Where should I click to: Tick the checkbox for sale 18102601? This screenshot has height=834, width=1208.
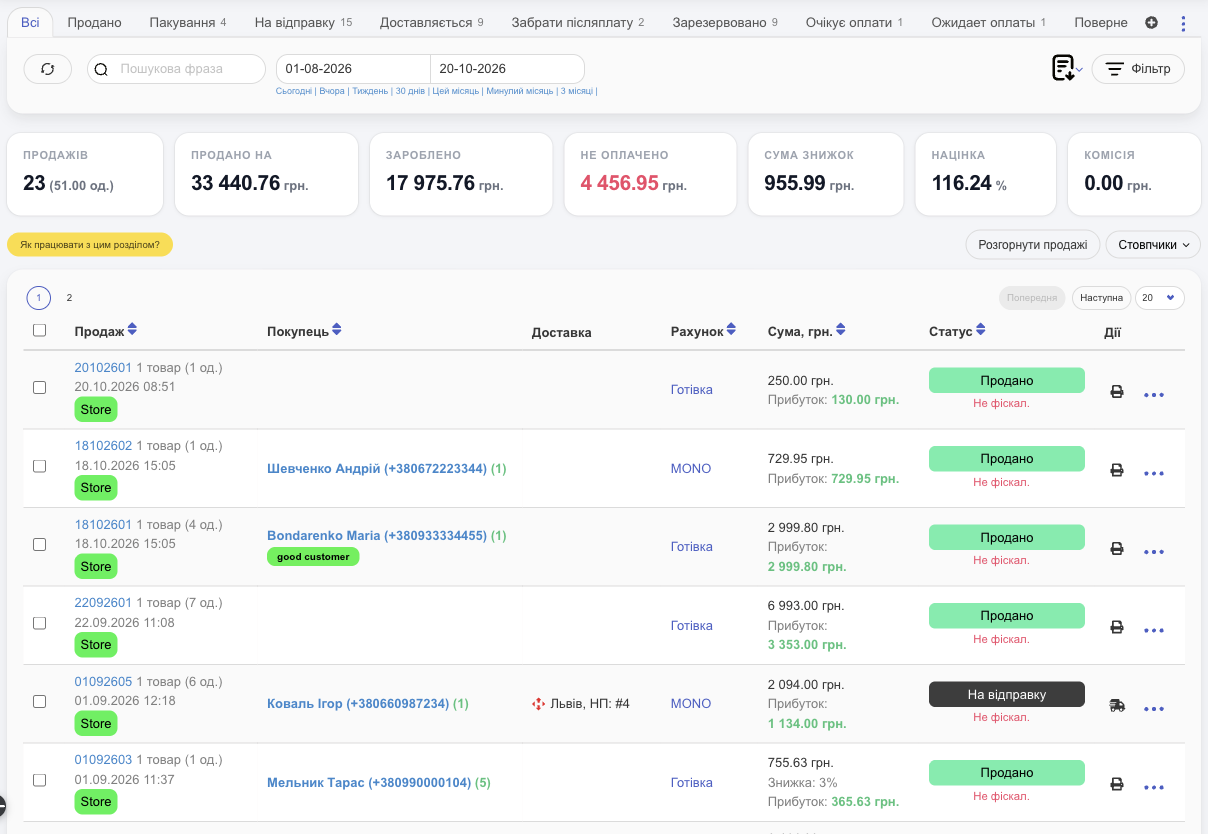pyautogui.click(x=40, y=544)
